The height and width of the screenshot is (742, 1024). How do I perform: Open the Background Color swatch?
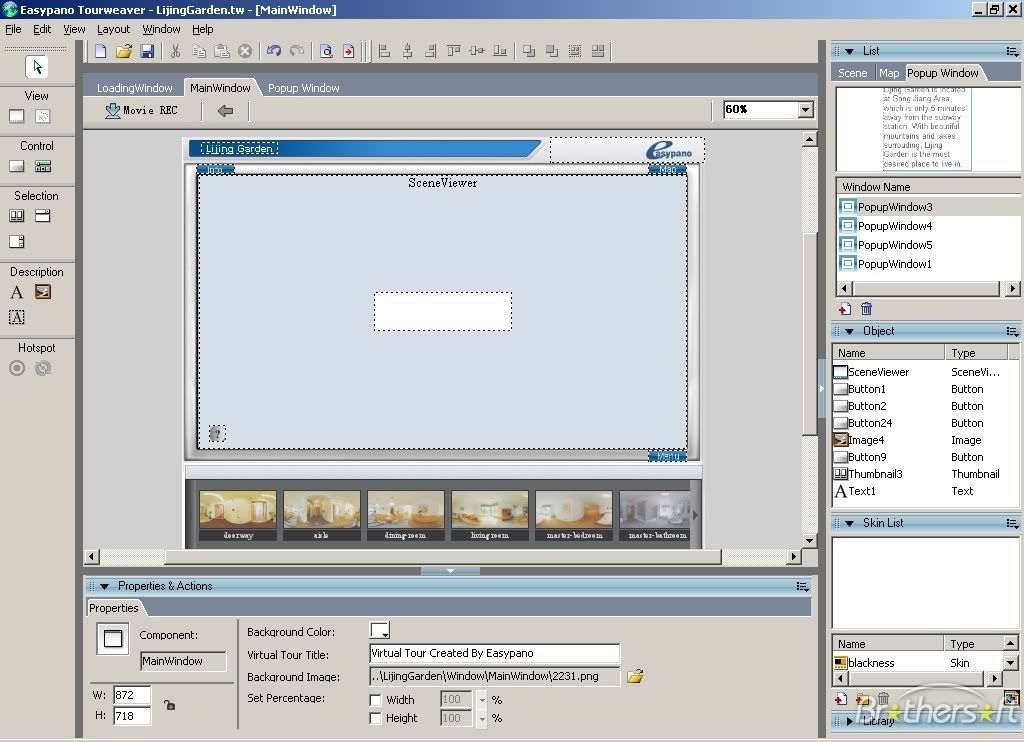pyautogui.click(x=379, y=630)
